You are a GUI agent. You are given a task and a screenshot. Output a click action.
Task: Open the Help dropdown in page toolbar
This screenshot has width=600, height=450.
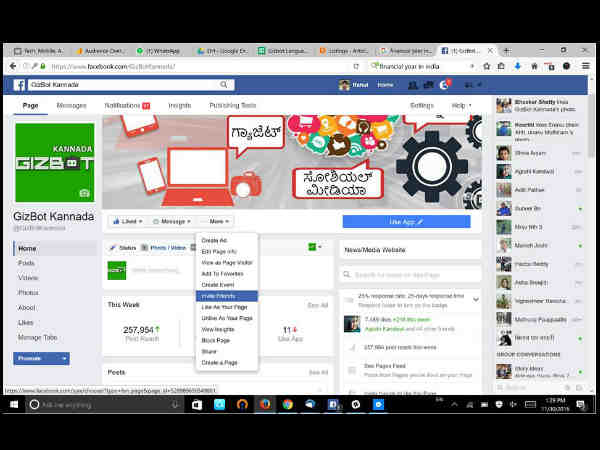pyautogui.click(x=461, y=106)
